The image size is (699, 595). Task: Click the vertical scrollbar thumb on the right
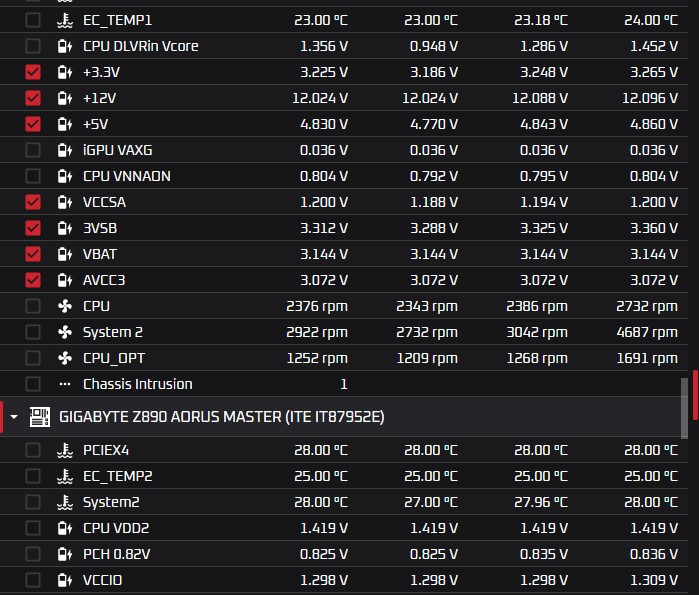(x=695, y=396)
